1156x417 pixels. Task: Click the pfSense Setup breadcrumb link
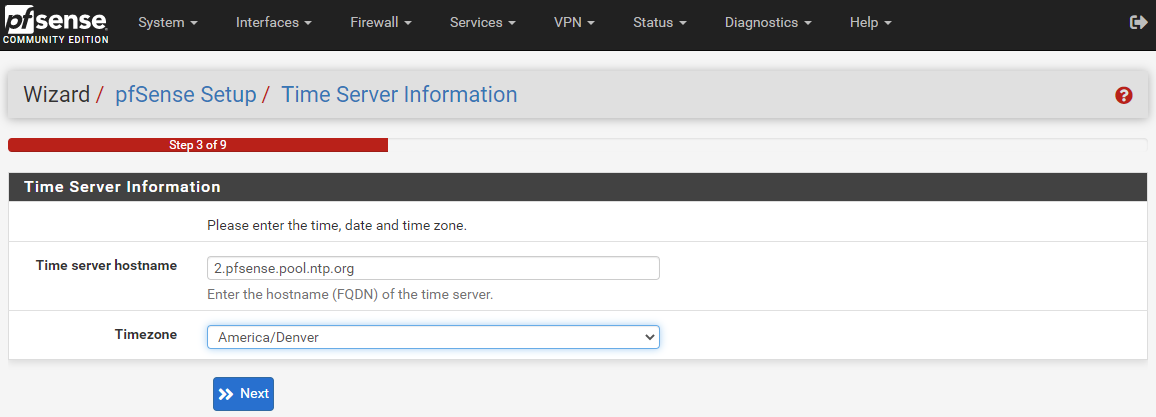tap(186, 94)
